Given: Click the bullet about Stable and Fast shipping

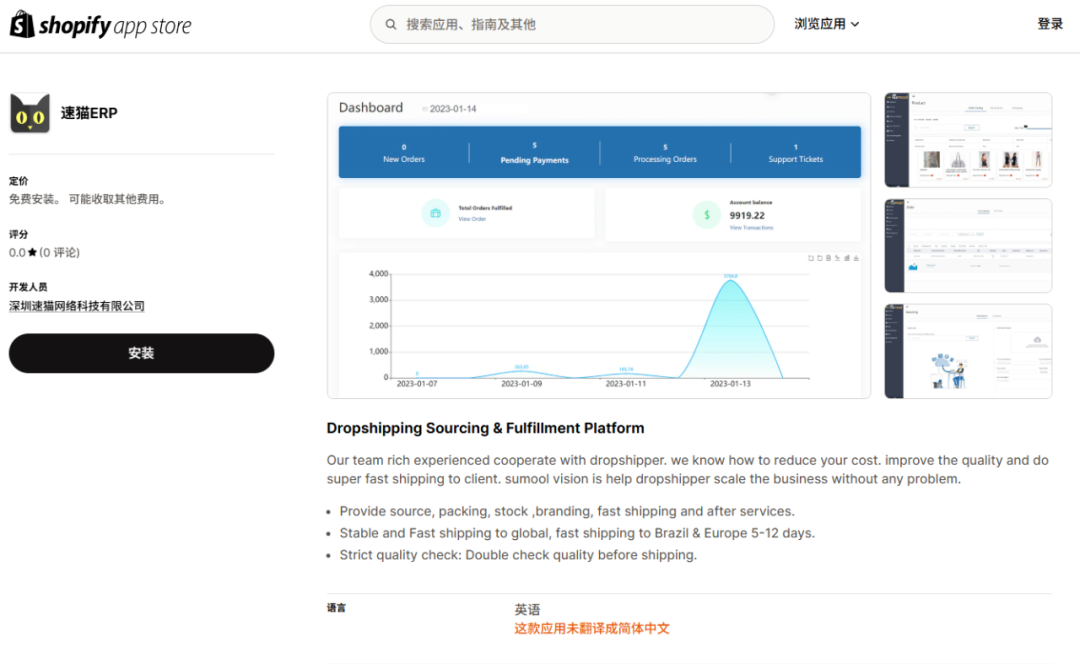Looking at the screenshot, I should 577,533.
